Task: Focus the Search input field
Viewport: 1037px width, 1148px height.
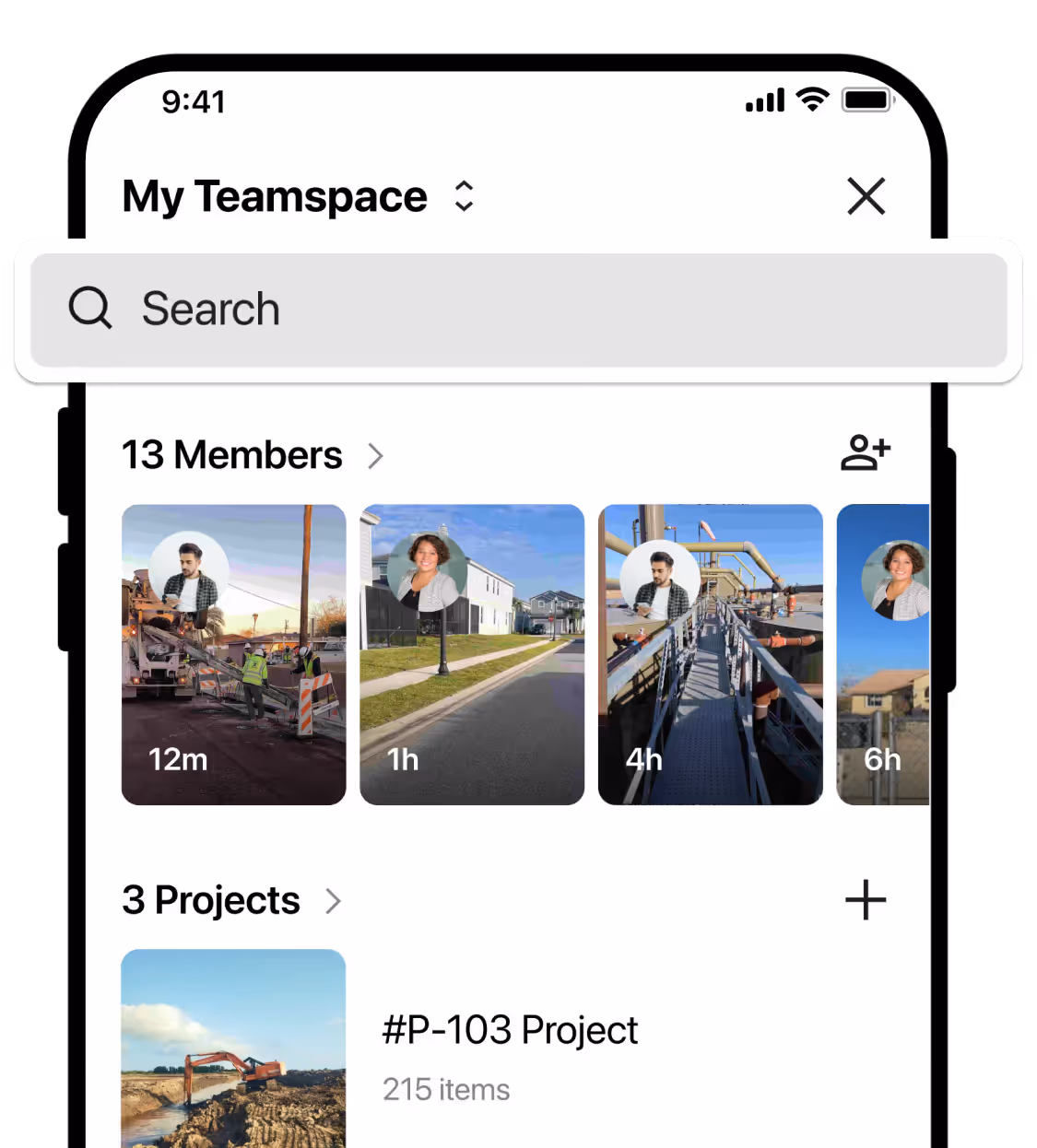Action: pyautogui.click(x=519, y=310)
